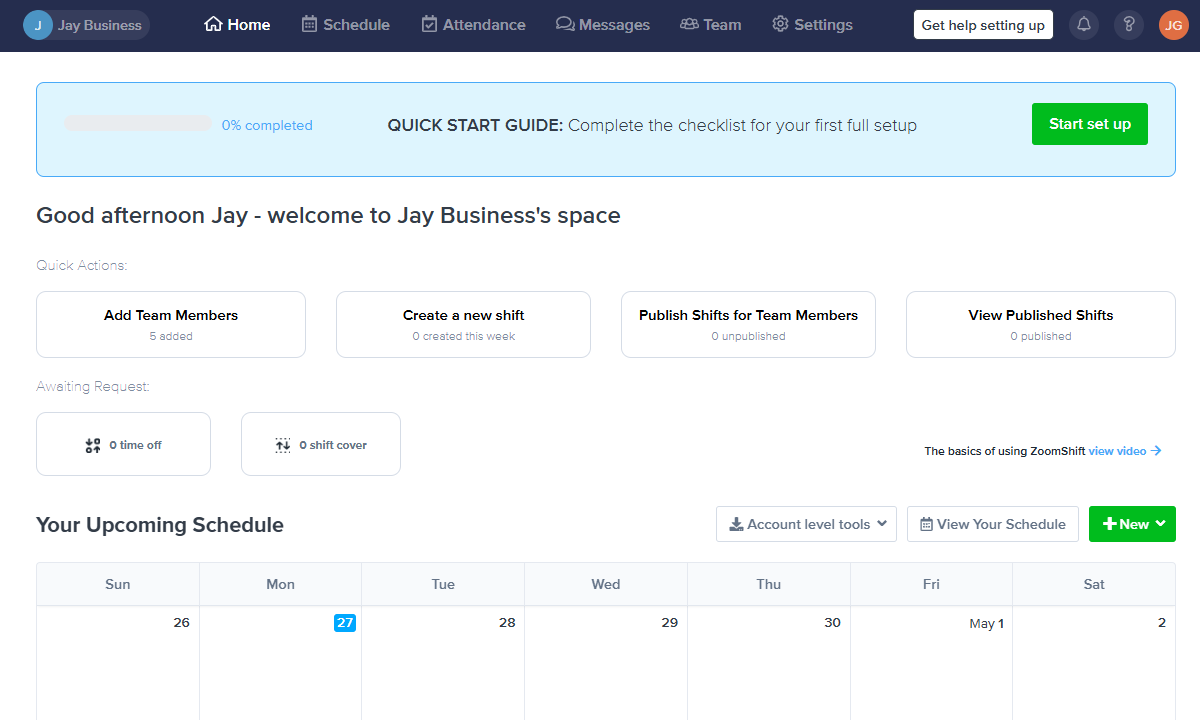Screen dimensions: 1200x720
Task: Open the Settings tab
Action: pyautogui.click(x=813, y=25)
